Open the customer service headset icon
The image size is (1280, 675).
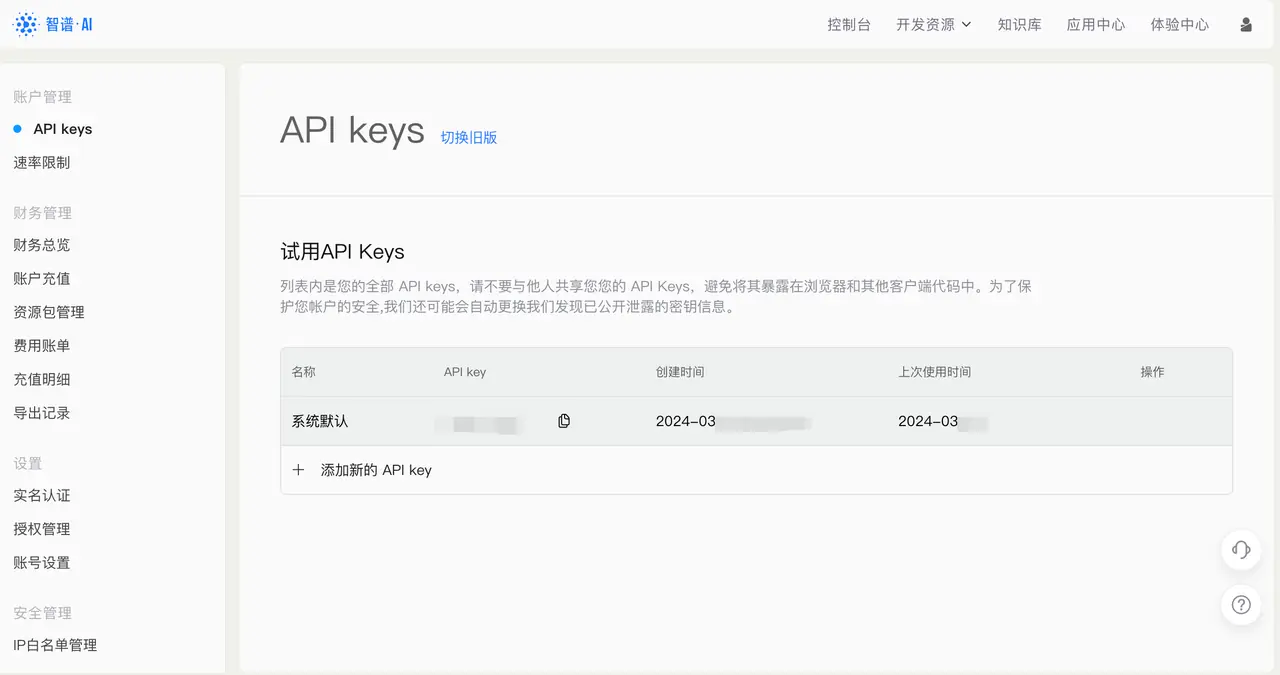pos(1240,550)
